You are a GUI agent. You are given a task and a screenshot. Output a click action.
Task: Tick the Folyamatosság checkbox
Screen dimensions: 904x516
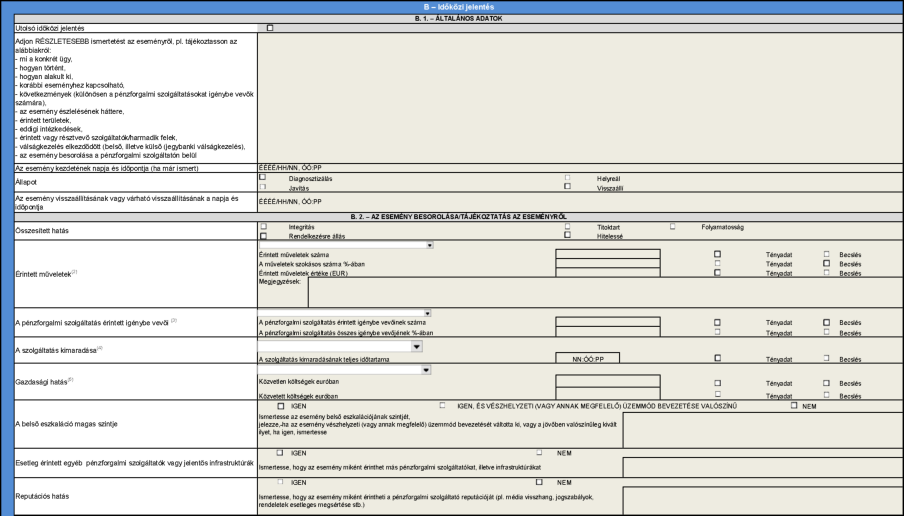pyautogui.click(x=672, y=227)
